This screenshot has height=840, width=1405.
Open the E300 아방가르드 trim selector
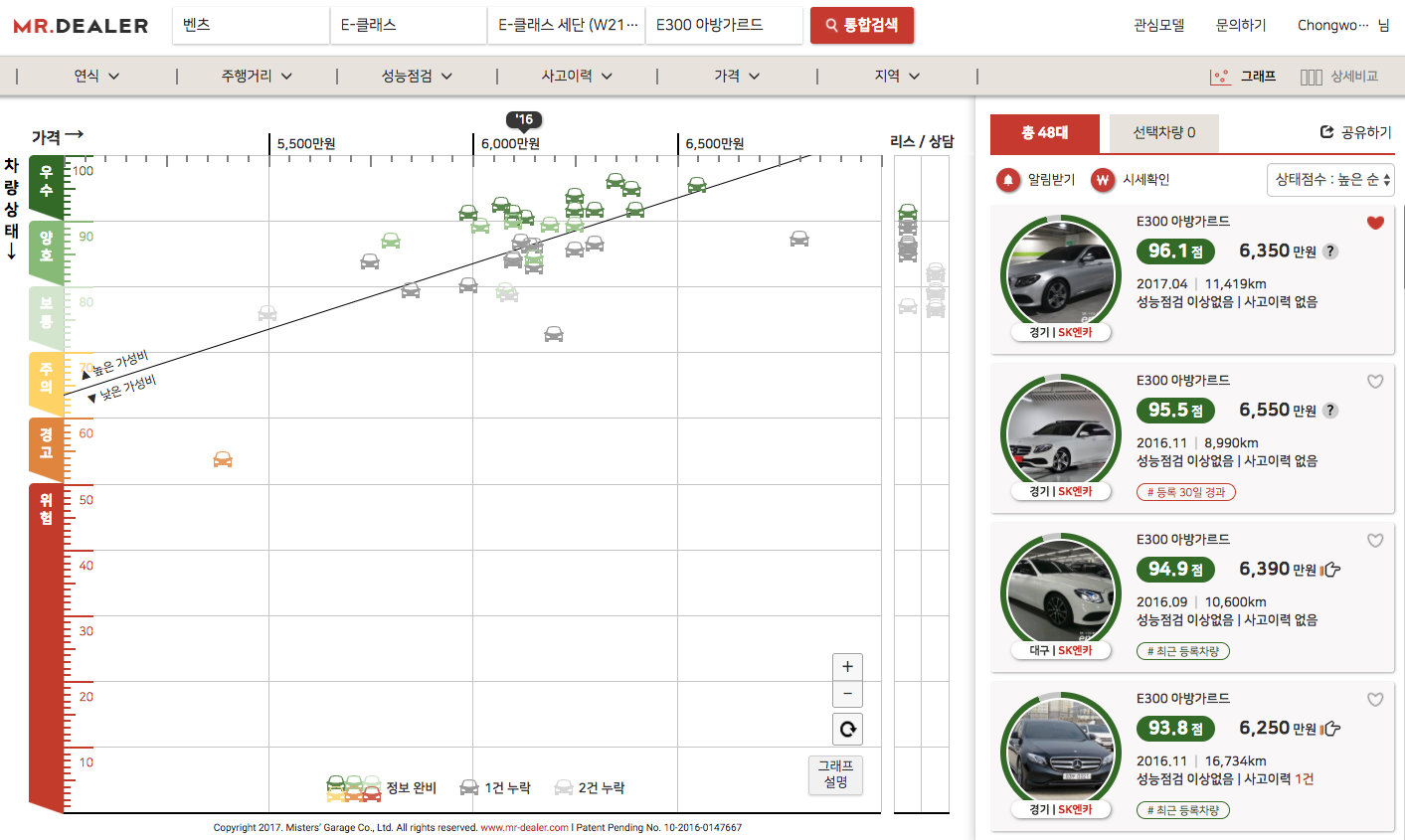(x=724, y=26)
